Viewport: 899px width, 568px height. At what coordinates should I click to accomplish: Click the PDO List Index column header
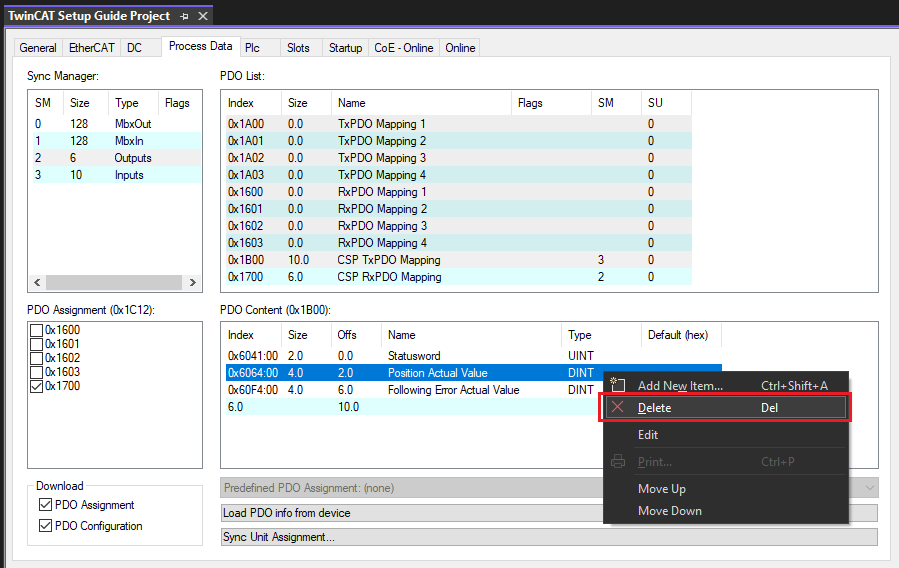click(x=253, y=103)
